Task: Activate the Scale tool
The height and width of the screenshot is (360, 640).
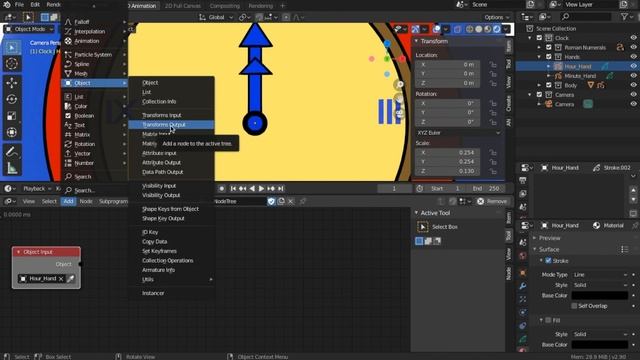Action: 12,116
